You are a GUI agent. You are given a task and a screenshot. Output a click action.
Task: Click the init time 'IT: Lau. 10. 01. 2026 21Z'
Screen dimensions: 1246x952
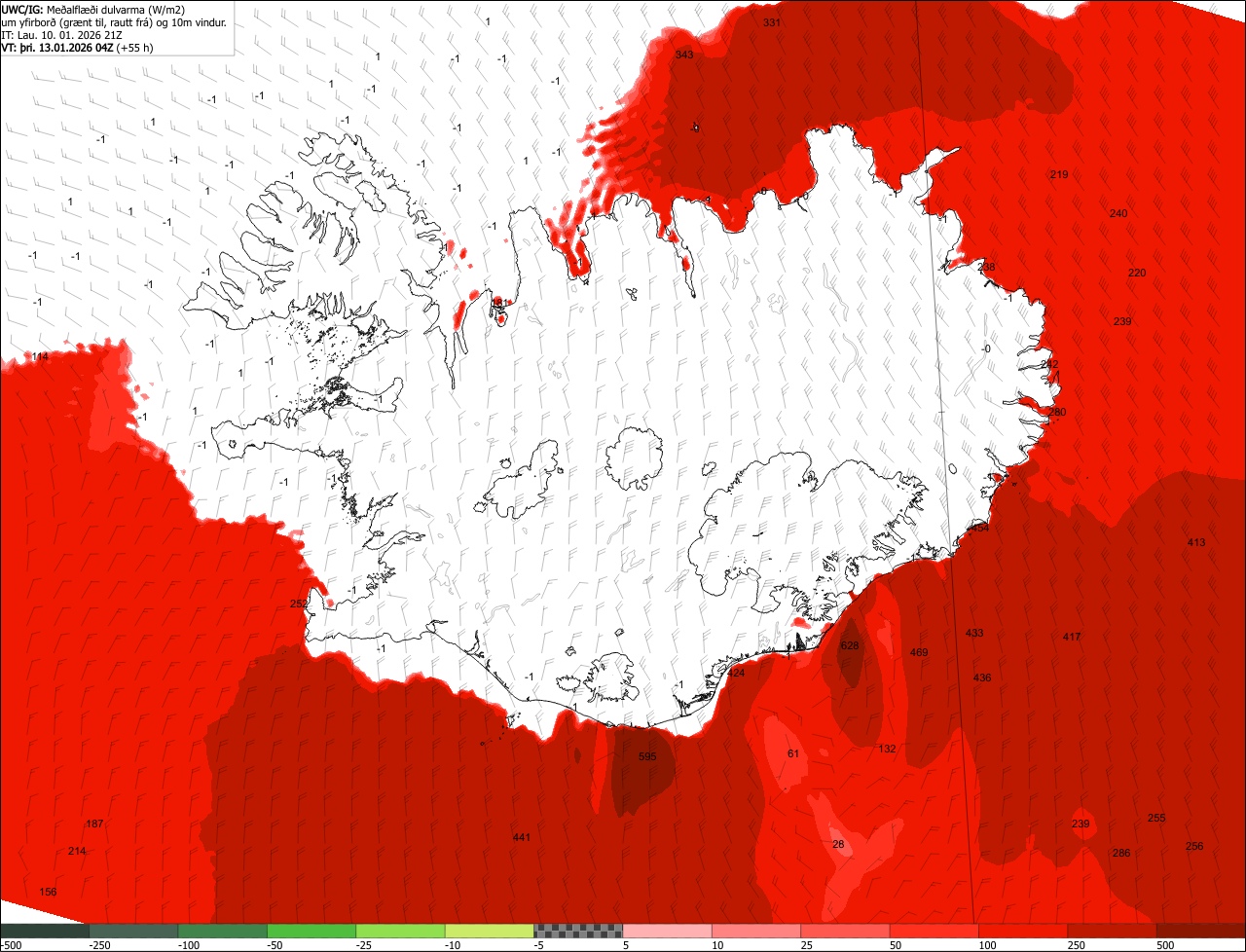tap(62, 34)
